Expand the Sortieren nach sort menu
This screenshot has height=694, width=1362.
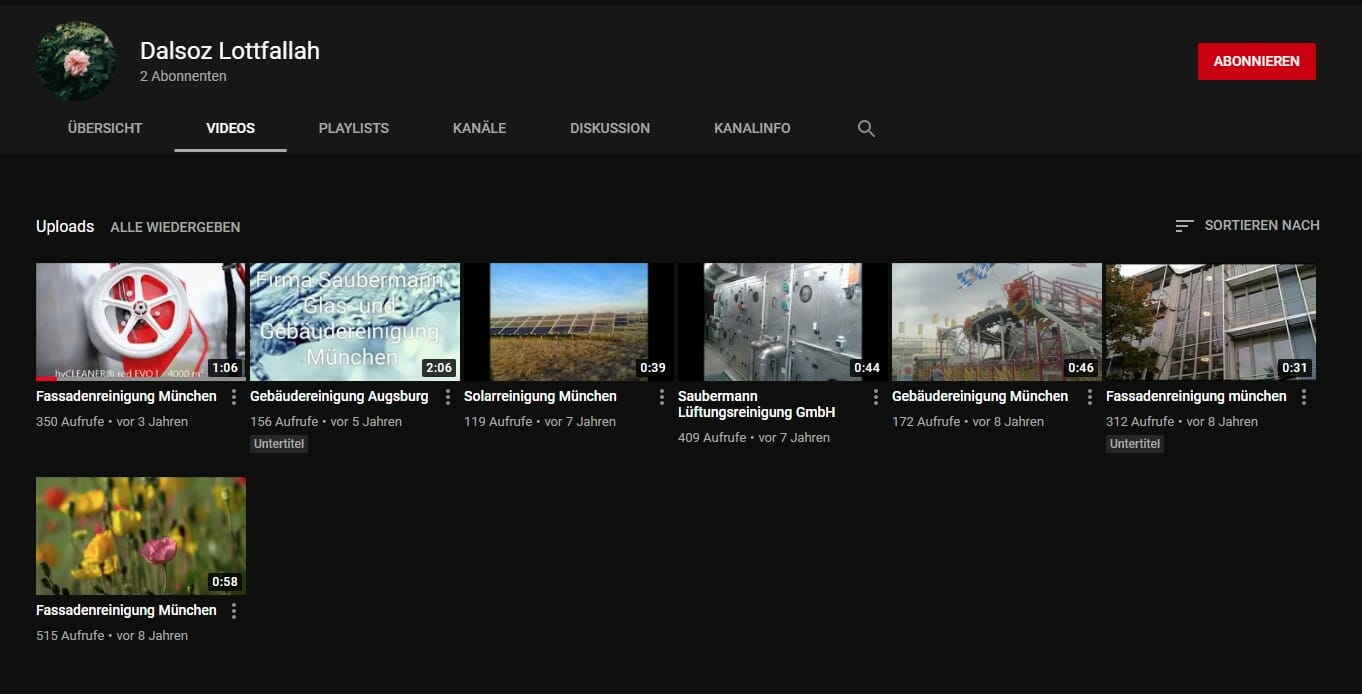click(x=1247, y=226)
